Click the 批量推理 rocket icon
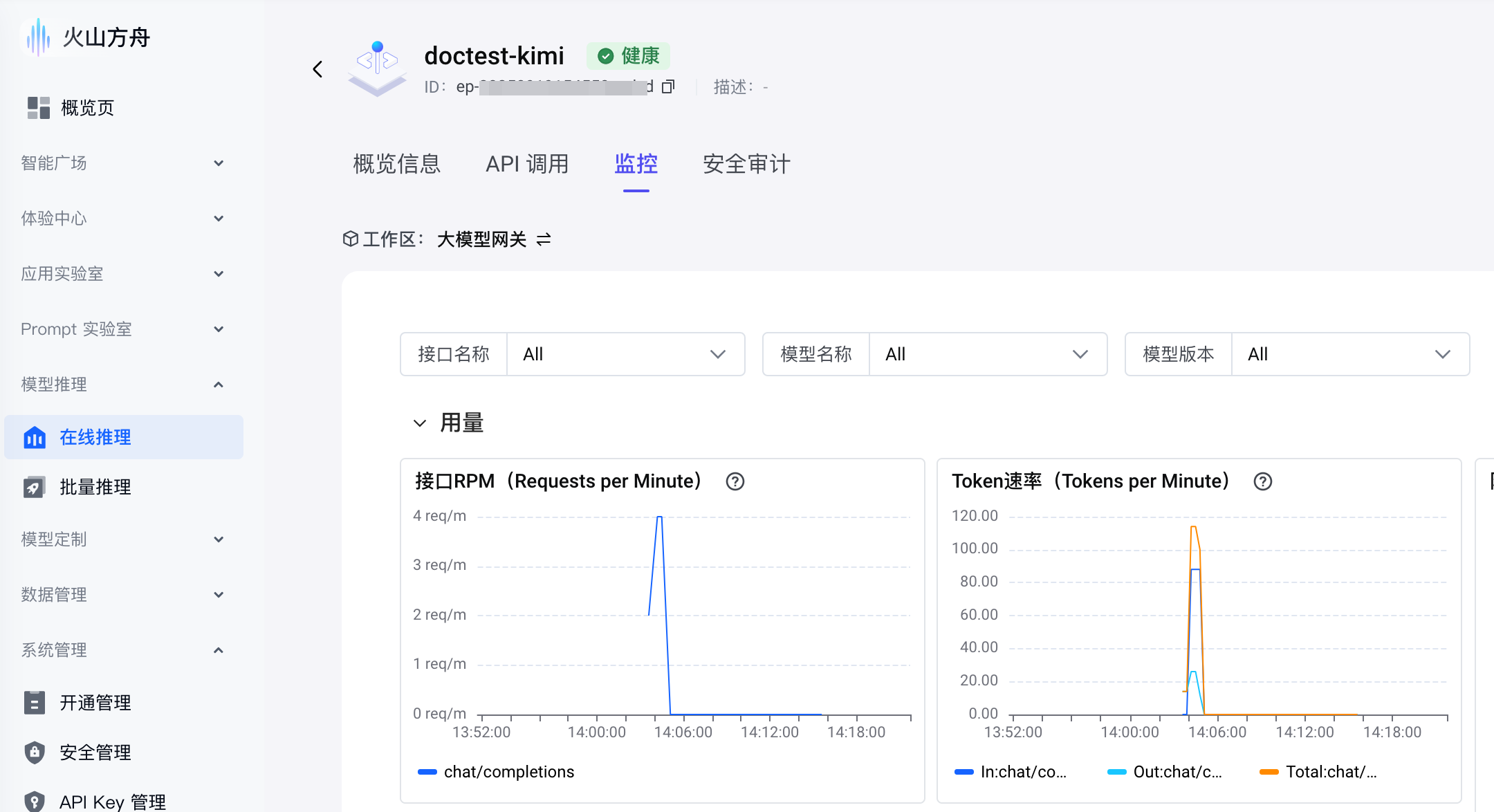The width and height of the screenshot is (1494, 812). click(x=35, y=487)
